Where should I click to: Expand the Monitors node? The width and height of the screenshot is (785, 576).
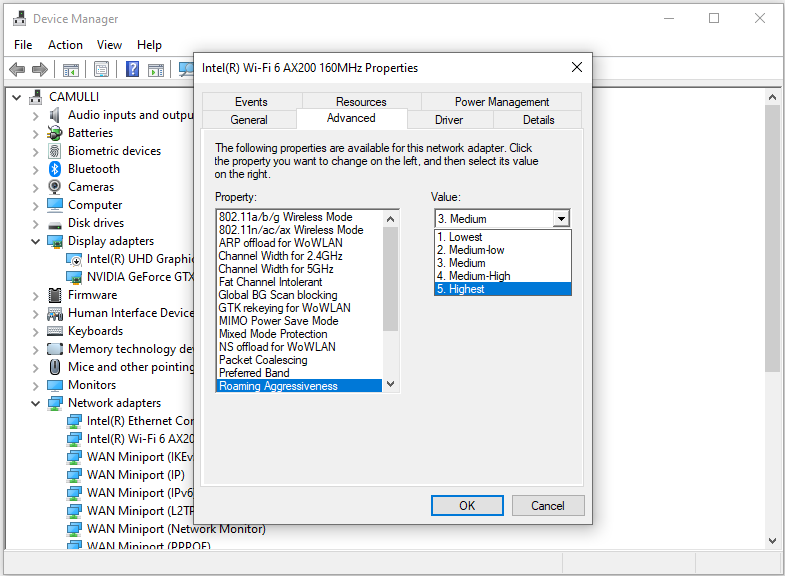coord(35,386)
